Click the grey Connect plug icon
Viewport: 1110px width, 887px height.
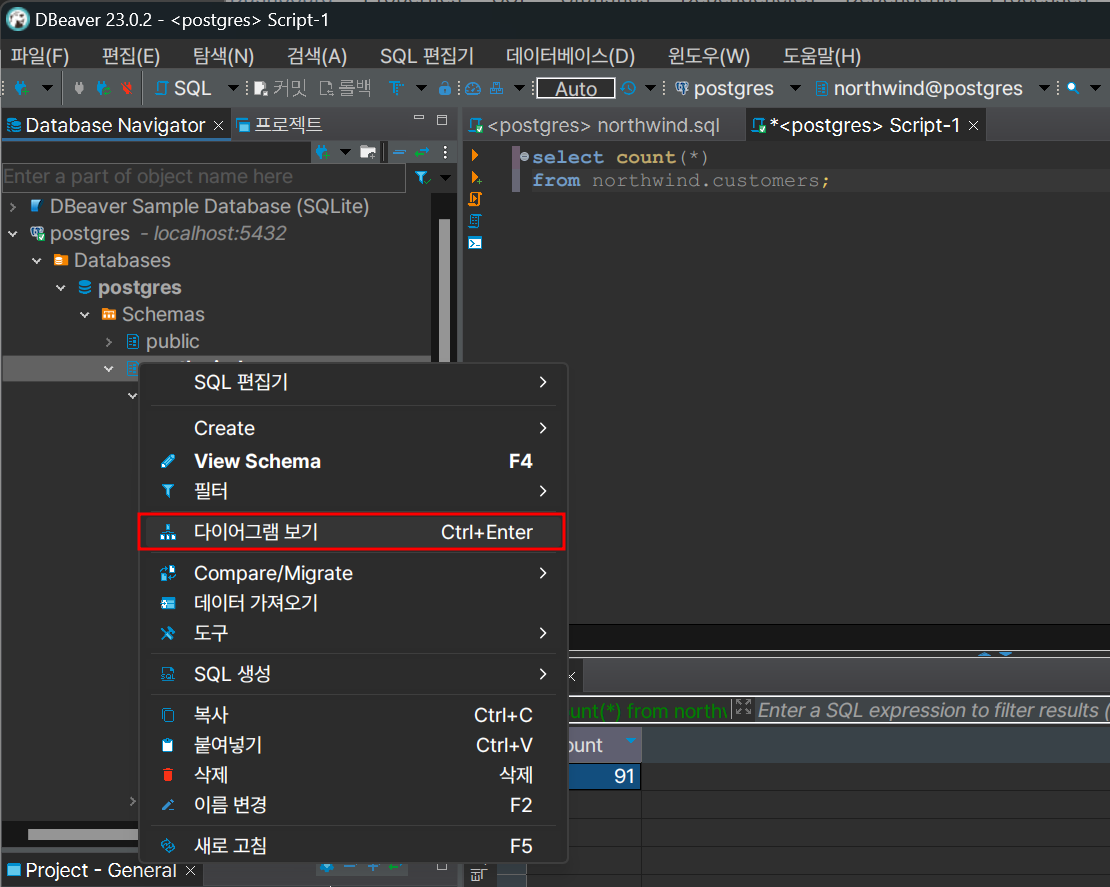pyautogui.click(x=79, y=88)
